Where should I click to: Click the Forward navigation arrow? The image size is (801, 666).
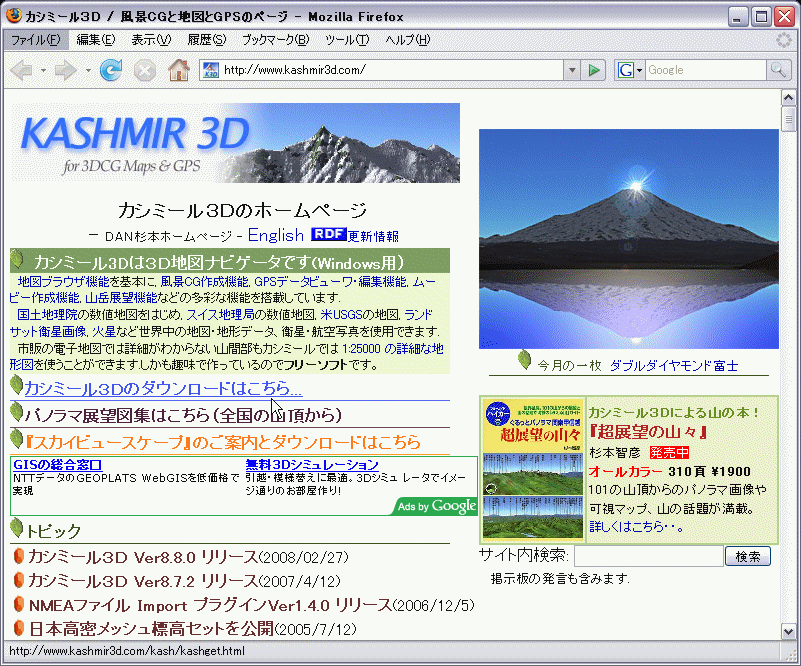65,70
